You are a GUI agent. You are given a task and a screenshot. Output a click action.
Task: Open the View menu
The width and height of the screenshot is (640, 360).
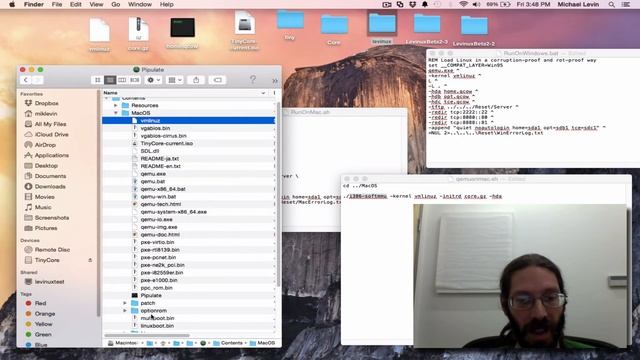tap(96, 4)
